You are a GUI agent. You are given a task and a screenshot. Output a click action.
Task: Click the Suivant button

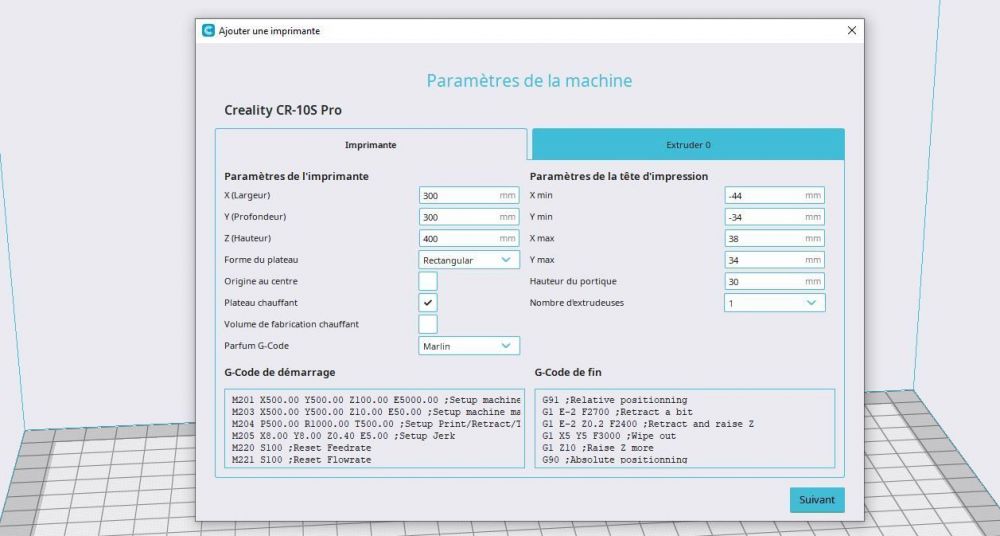(817, 500)
